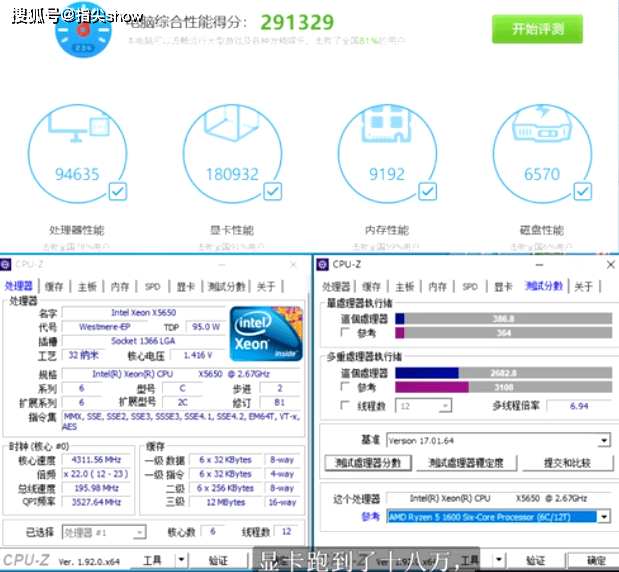The height and width of the screenshot is (572, 619).
Task: Click the reference single-thread bar showing 364
Action: (x=504, y=333)
